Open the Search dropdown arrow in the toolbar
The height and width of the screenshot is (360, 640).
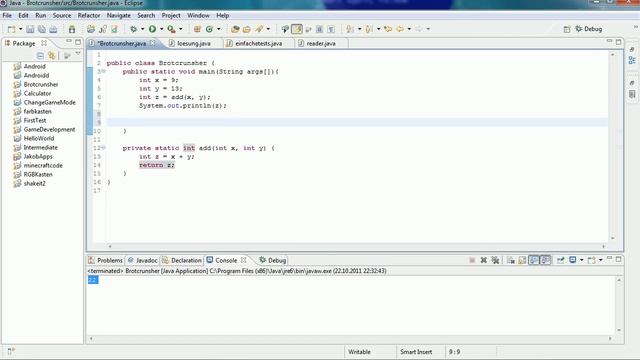point(268,29)
